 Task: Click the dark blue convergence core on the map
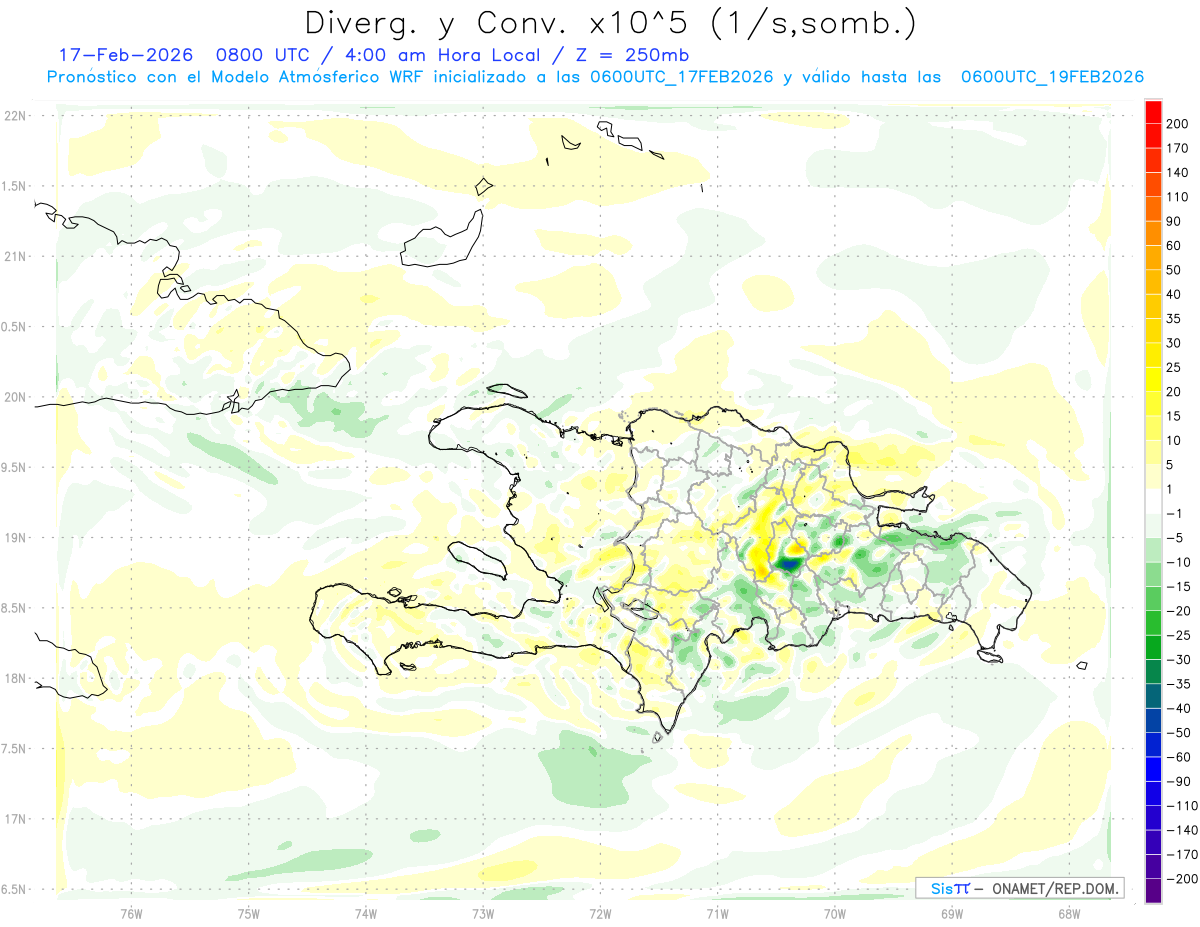(x=790, y=566)
